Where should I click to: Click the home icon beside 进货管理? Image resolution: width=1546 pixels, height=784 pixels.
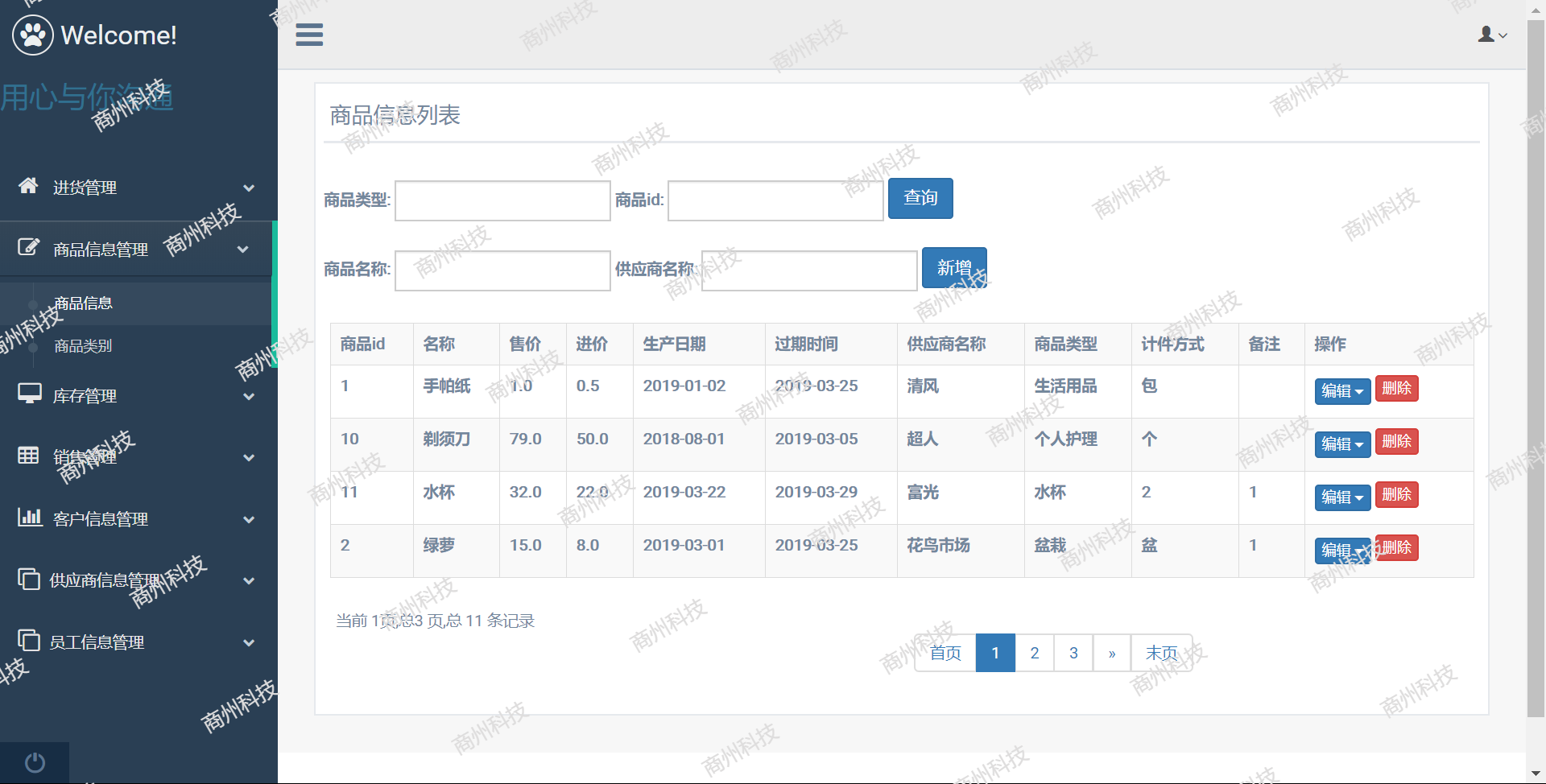28,186
